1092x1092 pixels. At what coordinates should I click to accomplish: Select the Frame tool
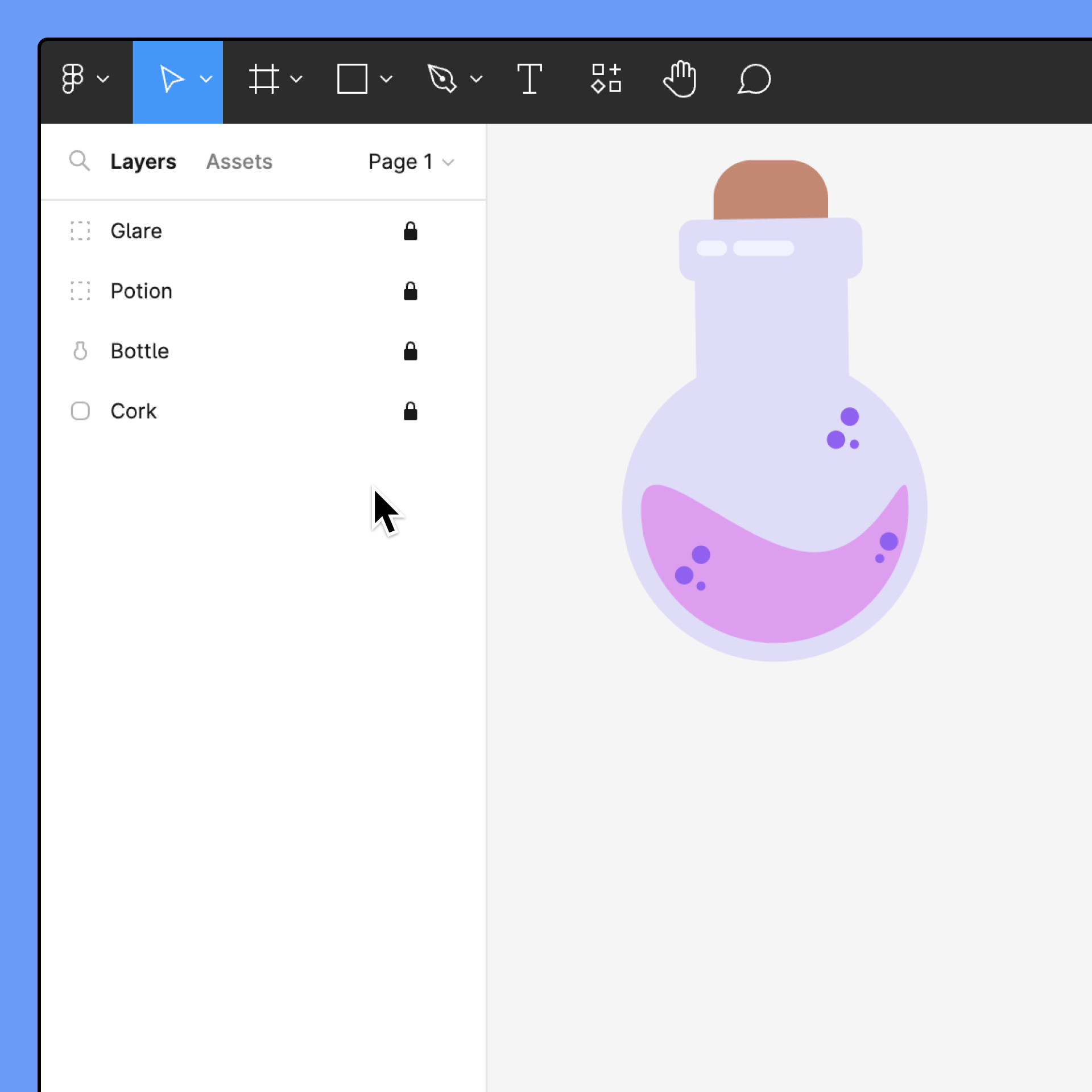pos(264,78)
